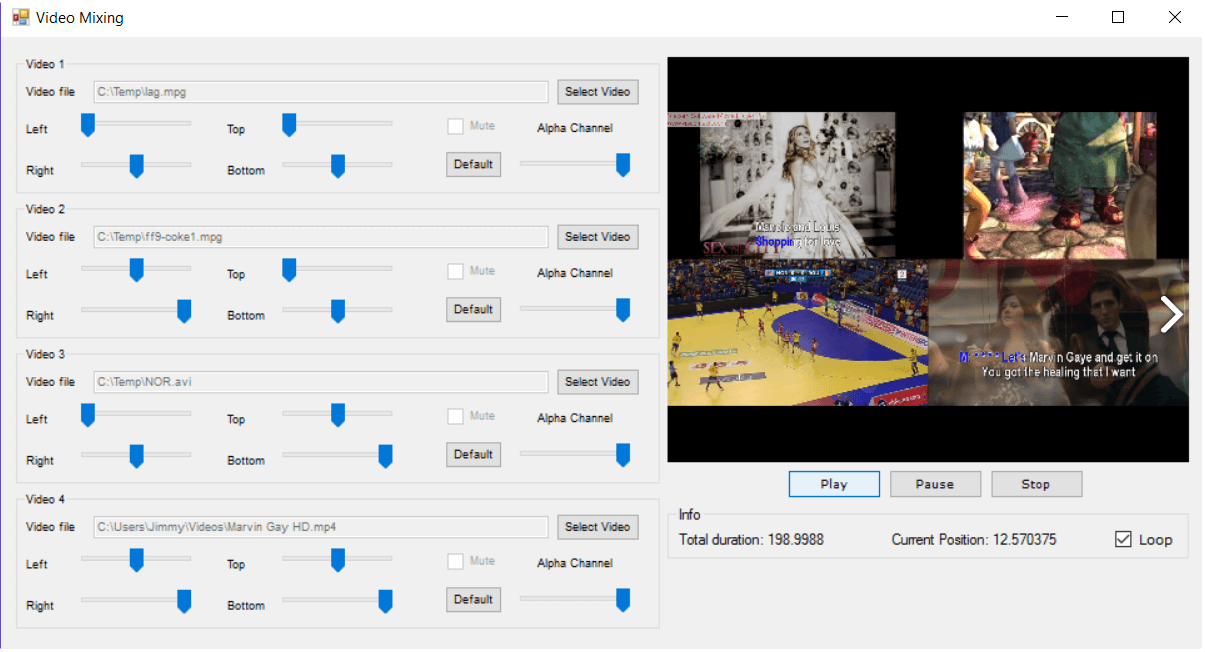This screenshot has width=1205, height=652.
Task: Click the white next arrow on preview
Action: tap(1171, 314)
